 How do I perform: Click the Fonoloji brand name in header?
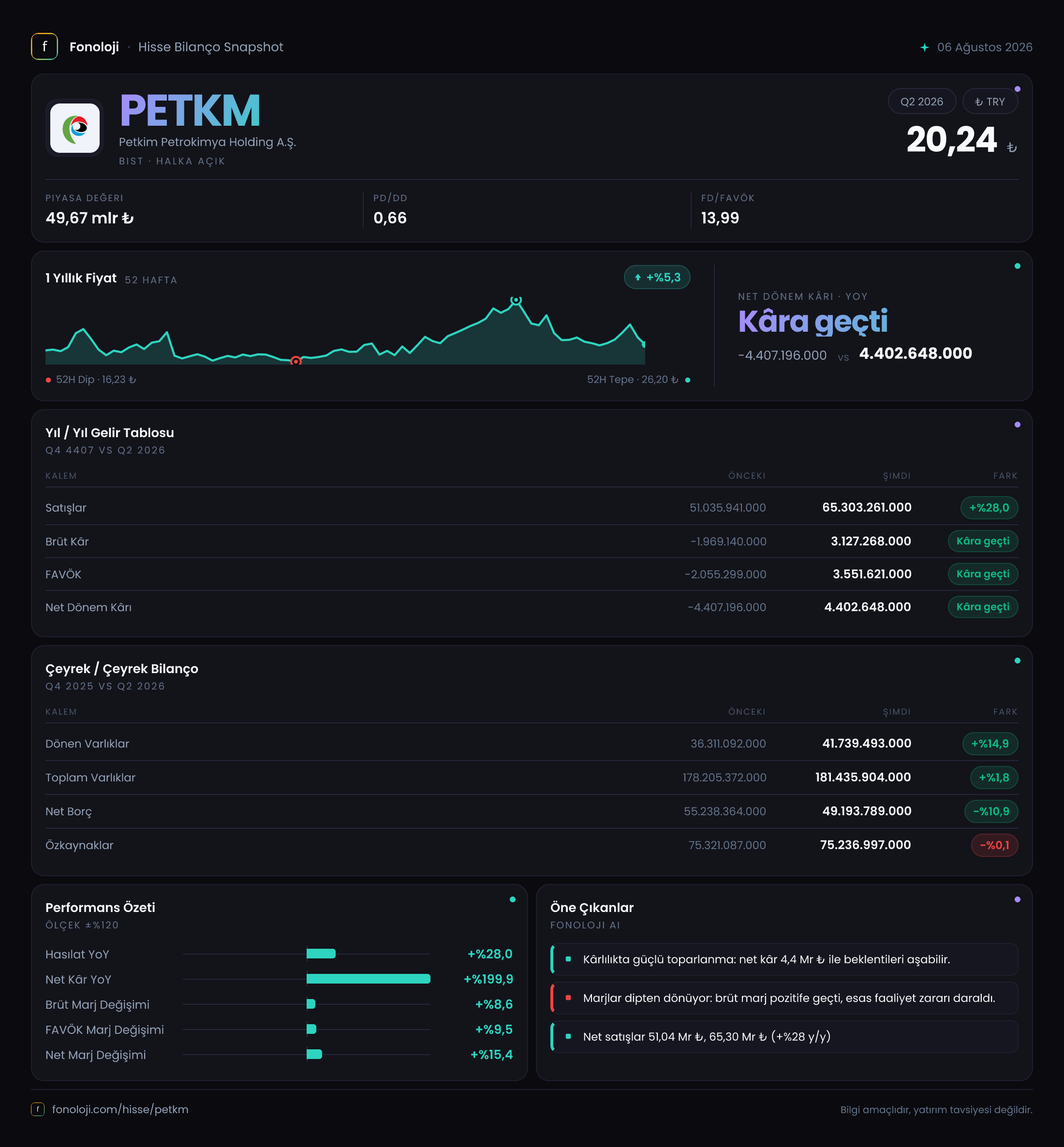tap(94, 47)
